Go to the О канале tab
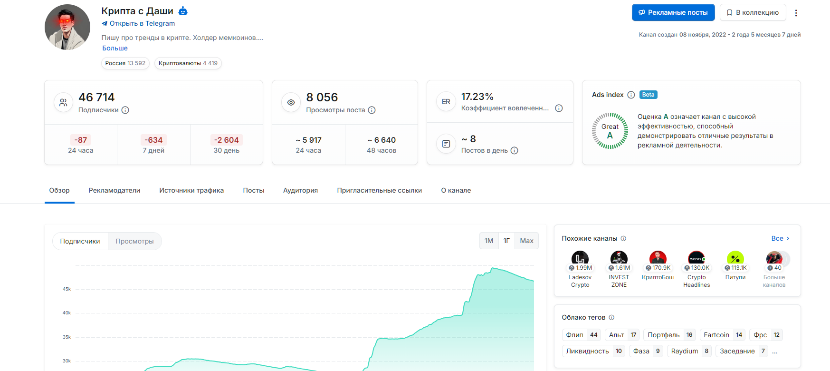Image resolution: width=830 pixels, height=371 pixels. click(x=456, y=191)
